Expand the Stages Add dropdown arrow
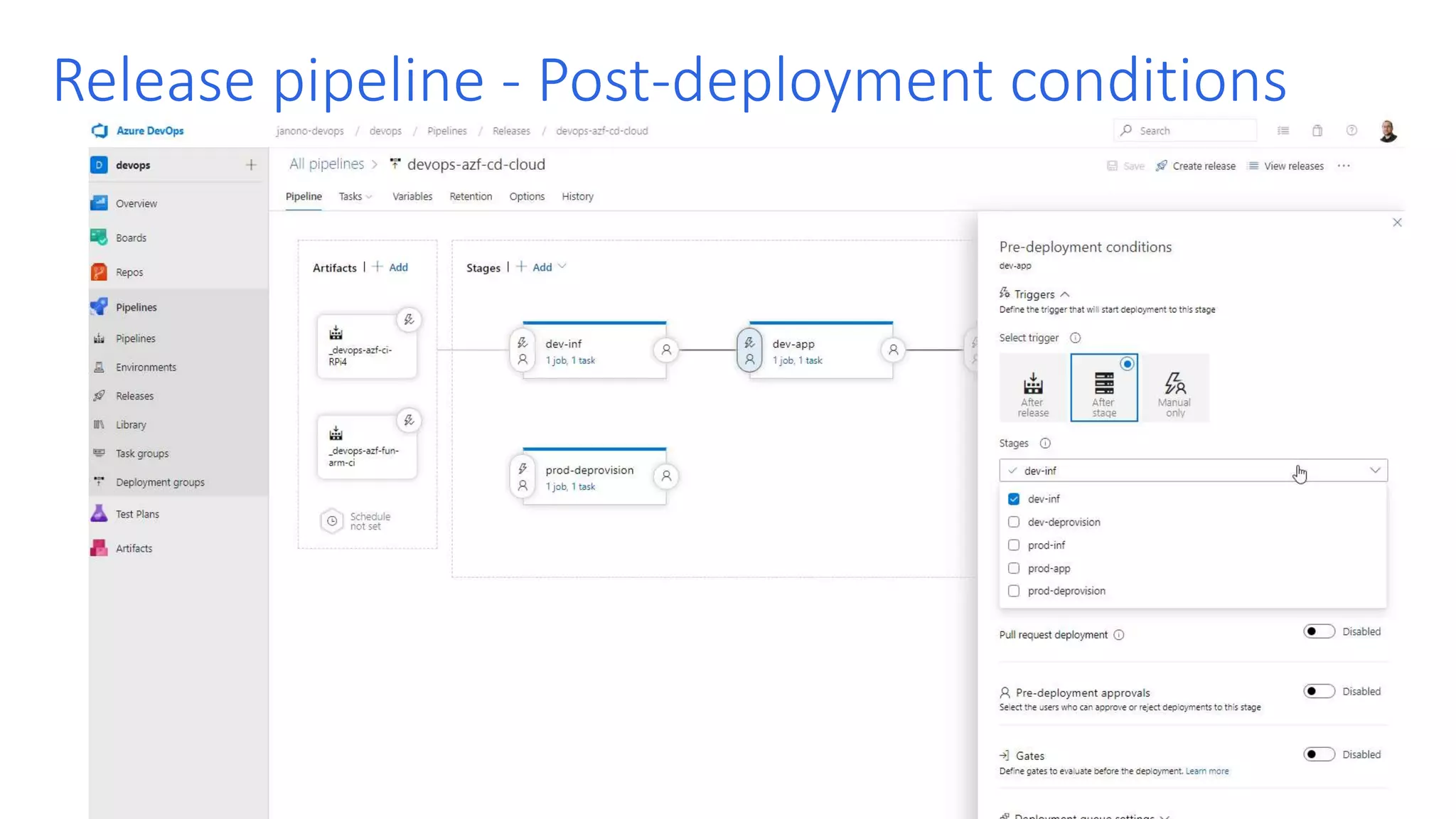 562,267
